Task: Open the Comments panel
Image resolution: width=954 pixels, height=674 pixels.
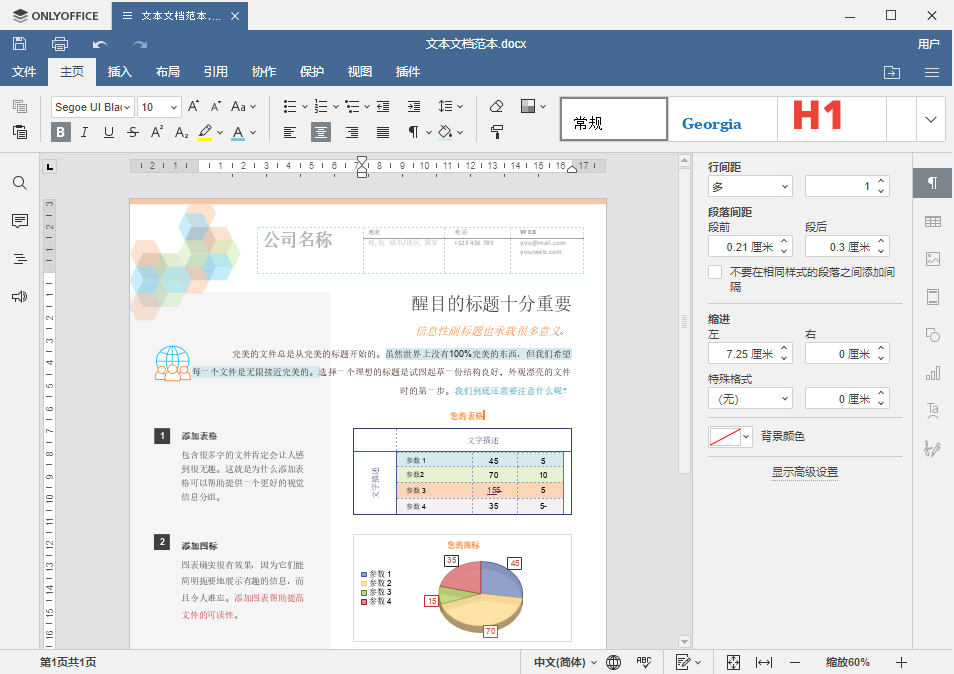Action: click(19, 221)
